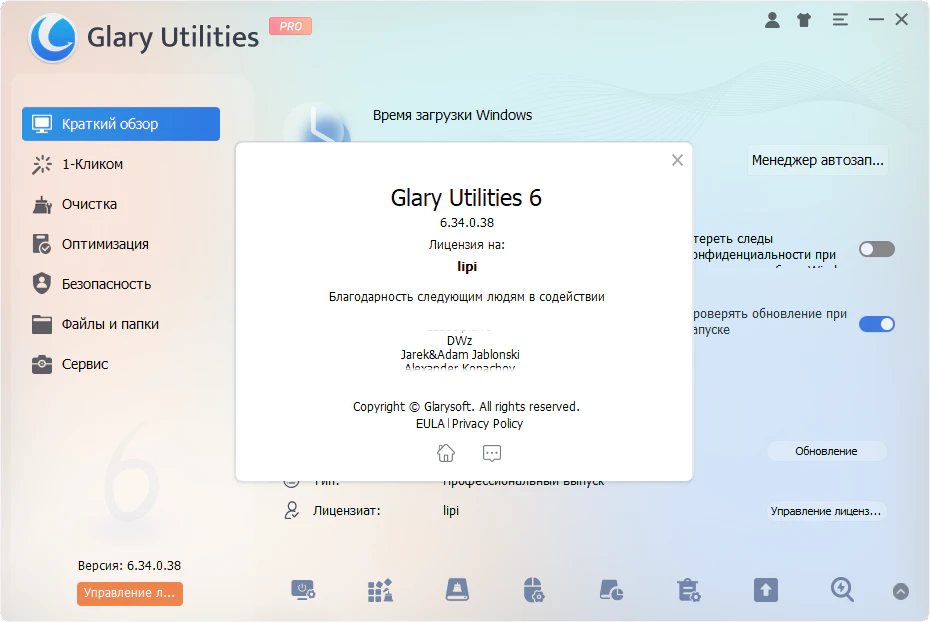
Task: Open the skin theme shirt icon
Action: coord(805,20)
